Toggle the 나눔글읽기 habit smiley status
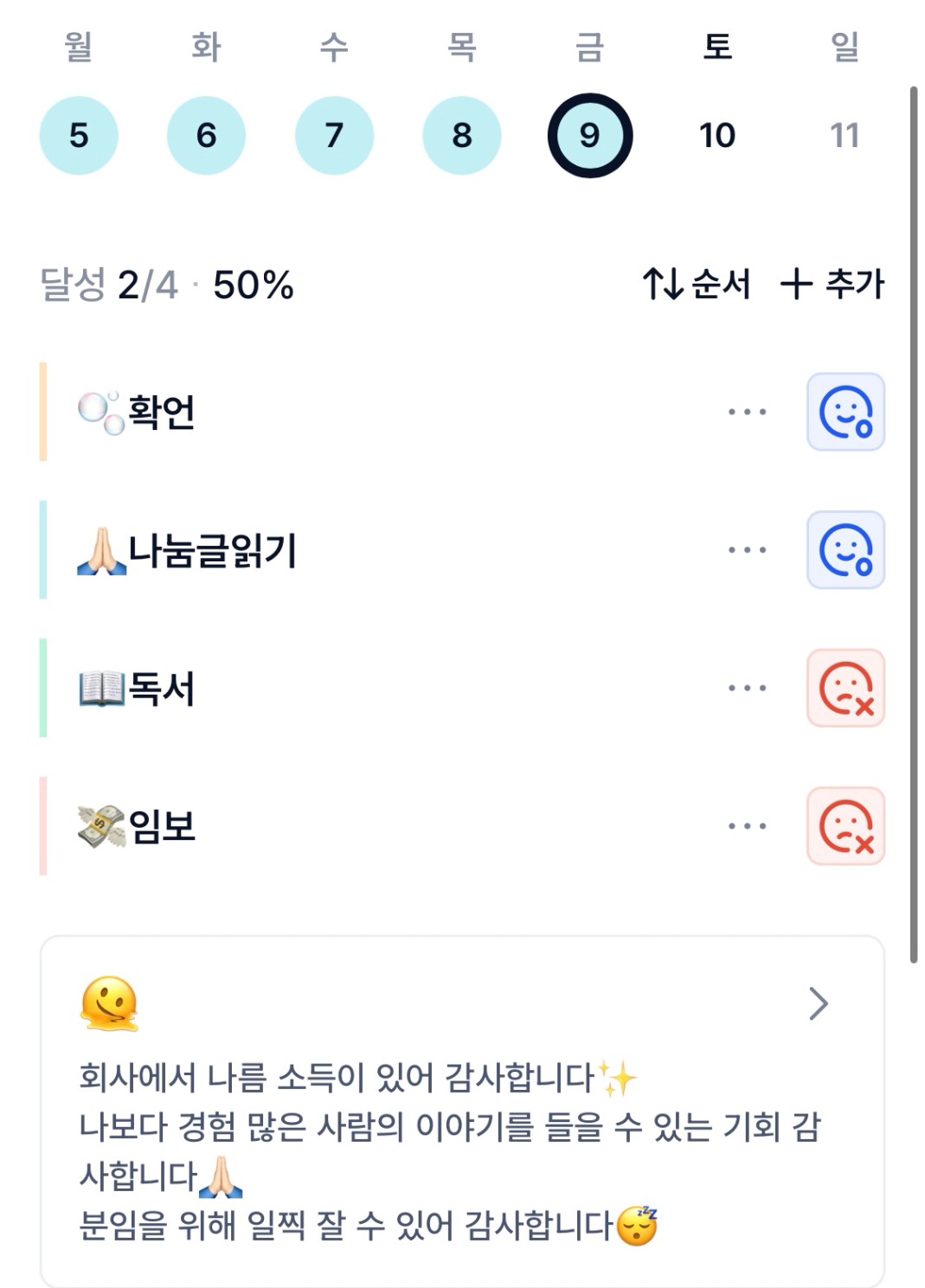The height and width of the screenshot is (1288, 925). pos(845,550)
